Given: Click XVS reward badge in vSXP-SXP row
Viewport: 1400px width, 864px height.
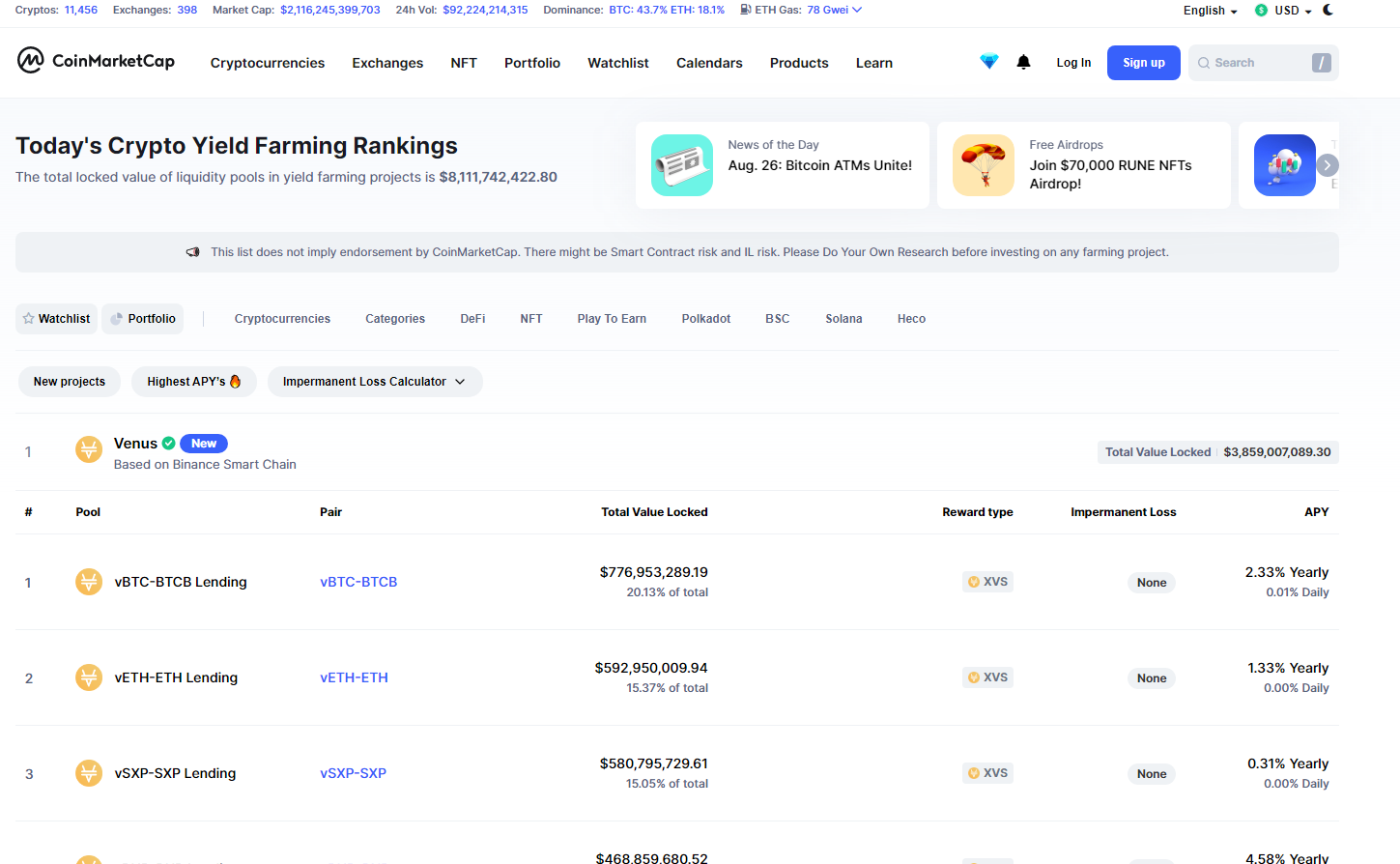Looking at the screenshot, I should [987, 773].
